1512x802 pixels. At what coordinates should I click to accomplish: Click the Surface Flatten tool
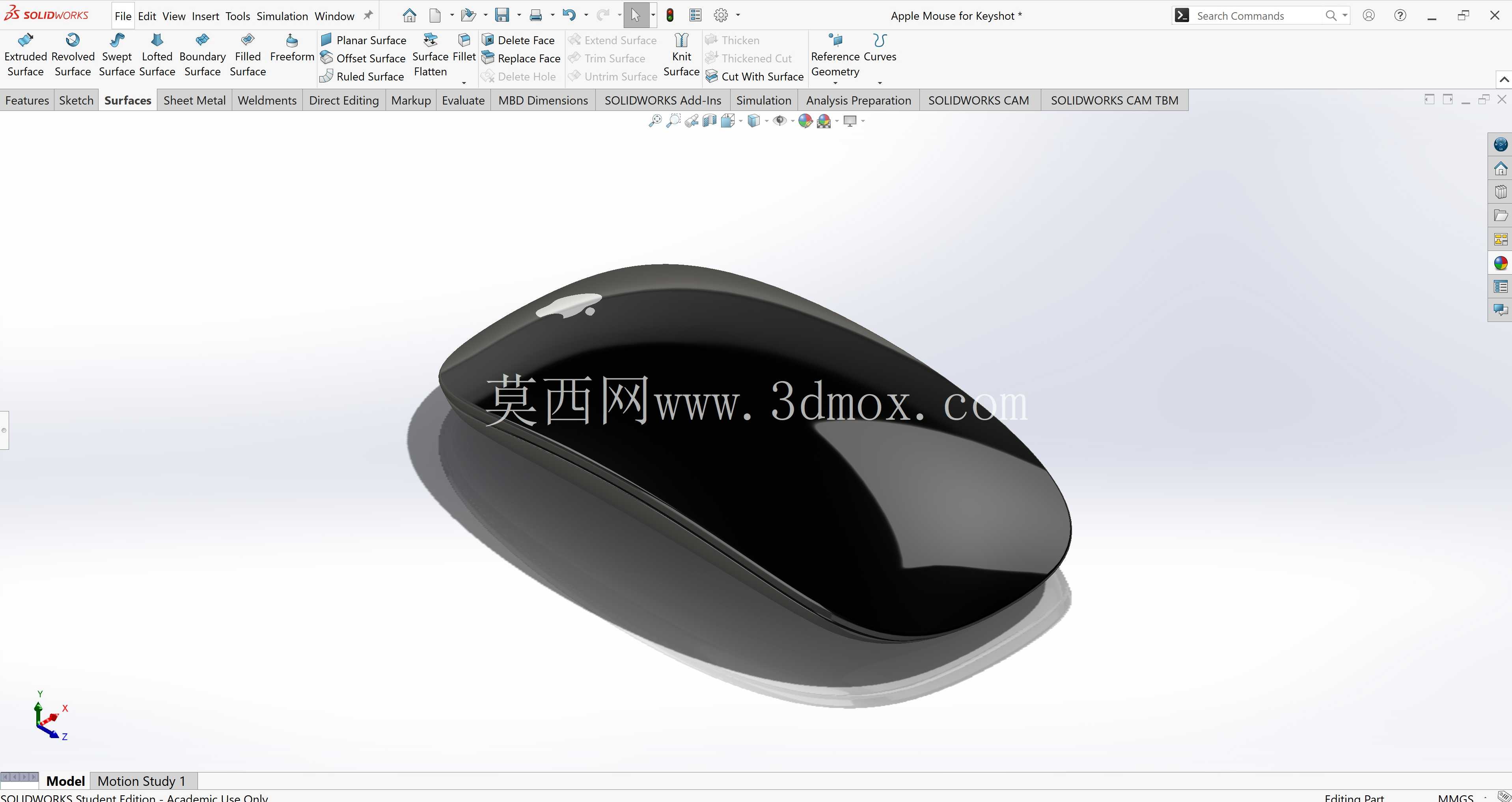click(x=430, y=56)
